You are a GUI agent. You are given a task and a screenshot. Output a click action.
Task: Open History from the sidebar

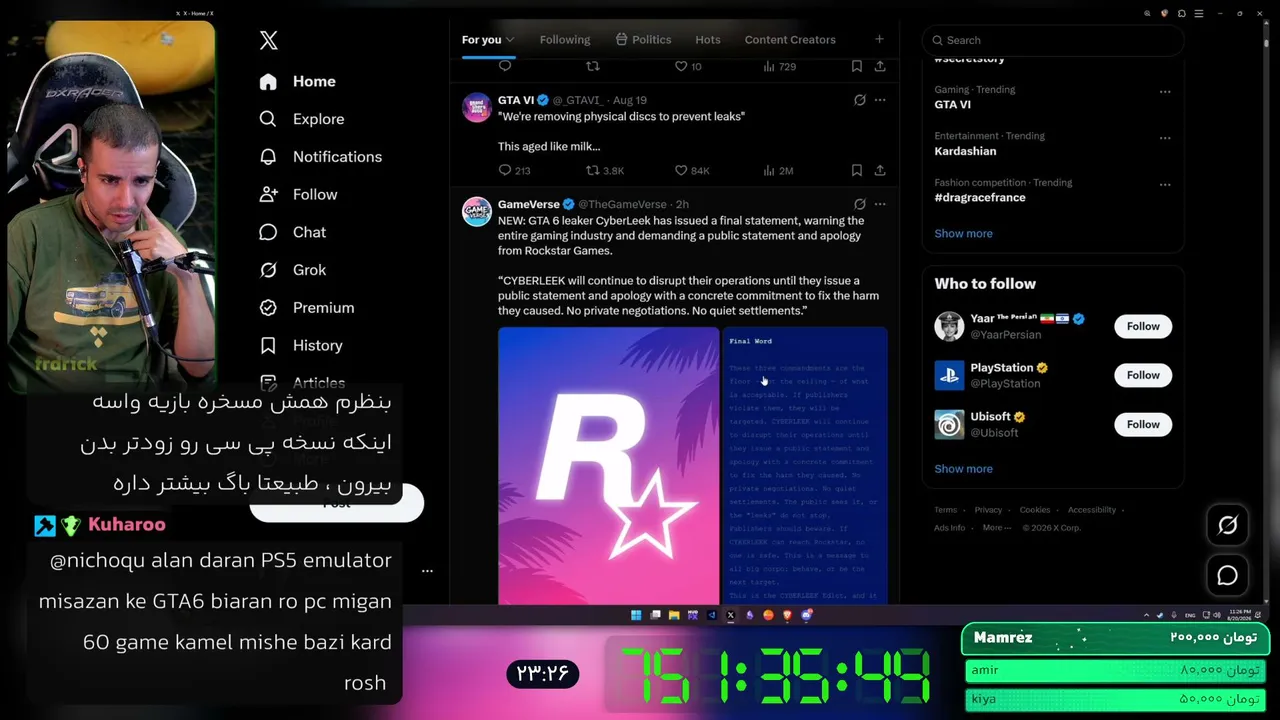click(301, 346)
